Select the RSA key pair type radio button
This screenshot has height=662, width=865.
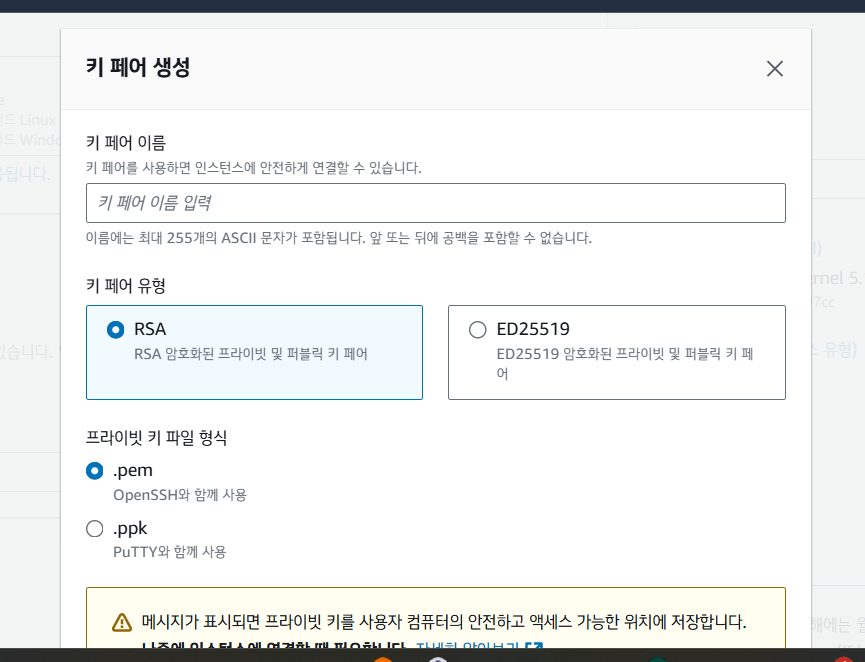click(x=115, y=329)
